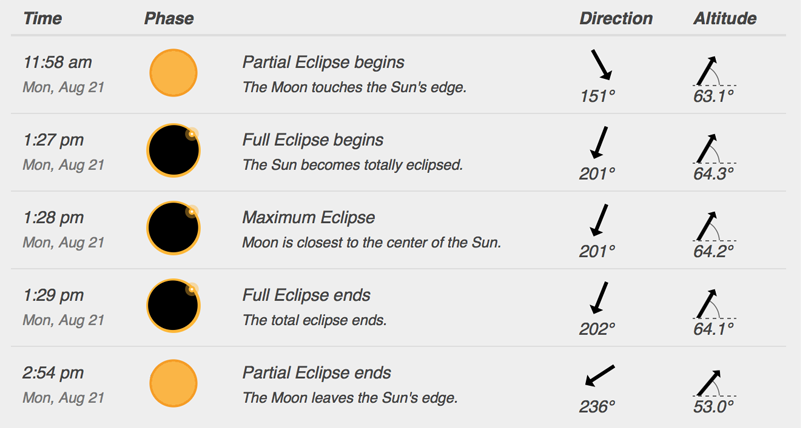Click the Partial Eclipse ends title
Viewport: 801px width, 428px height.
[316, 373]
